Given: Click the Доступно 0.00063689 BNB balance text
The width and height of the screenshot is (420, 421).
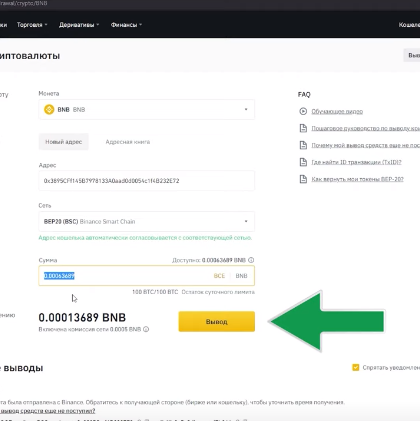Looking at the screenshot, I should pos(209,260).
